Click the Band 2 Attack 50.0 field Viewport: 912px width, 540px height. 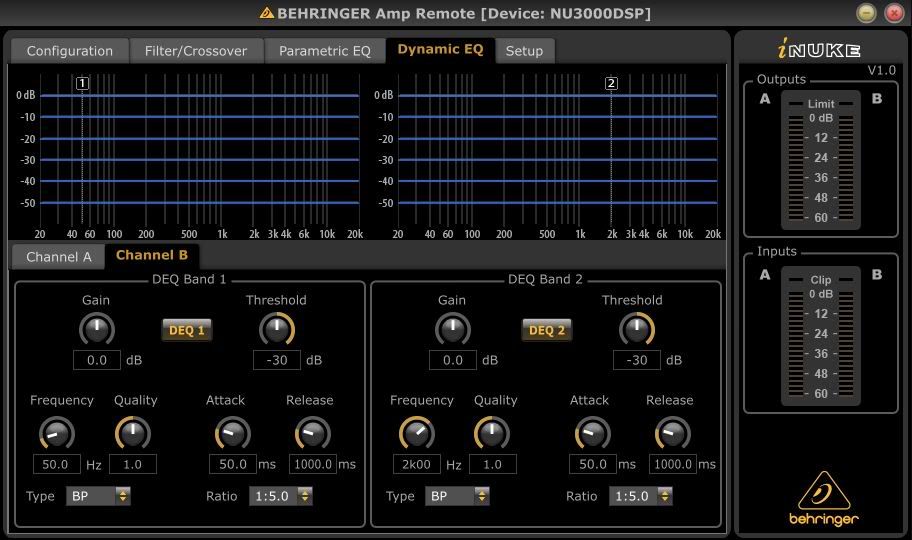click(593, 464)
